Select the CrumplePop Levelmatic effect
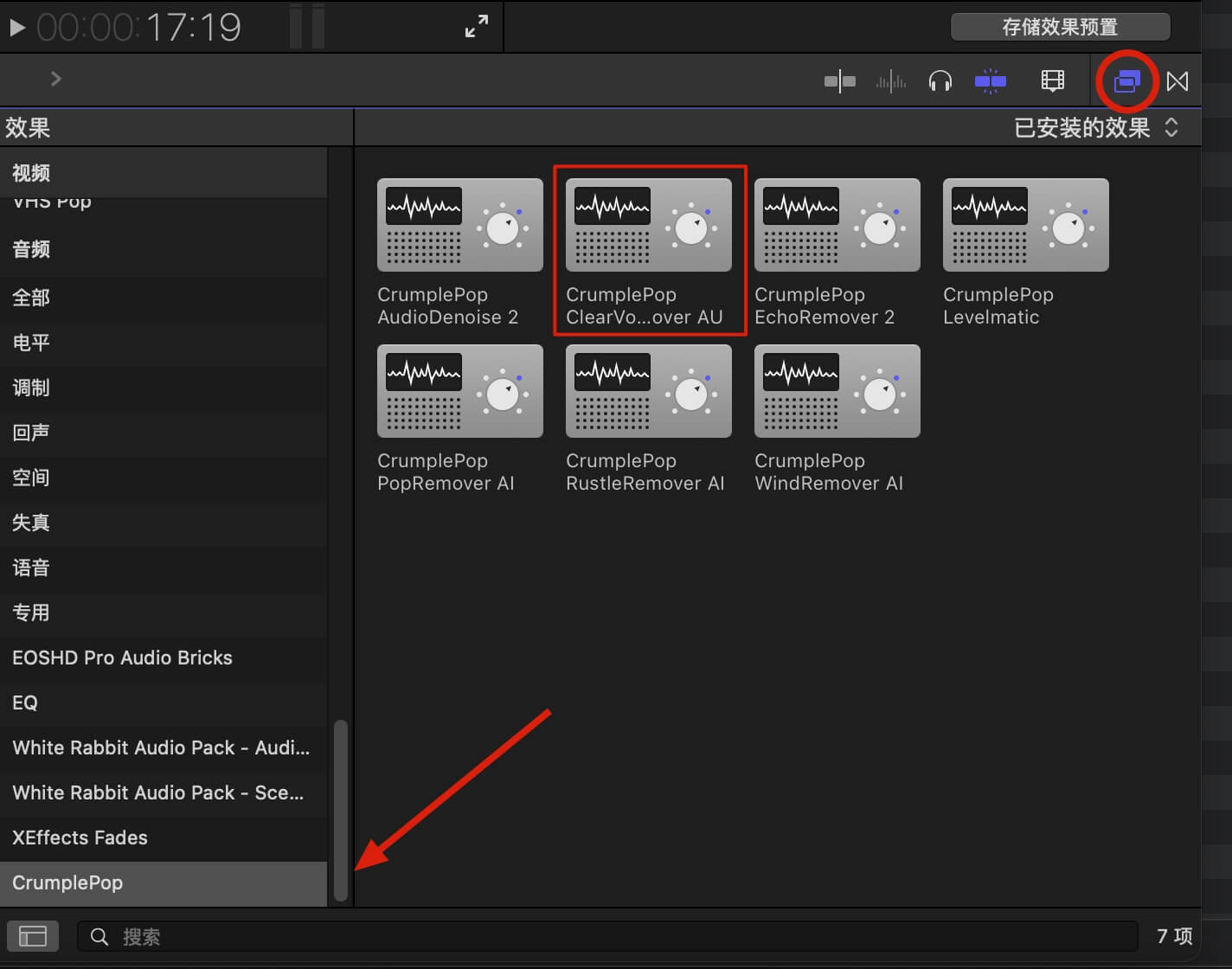Viewport: 1232px width, 969px height. tap(1026, 253)
